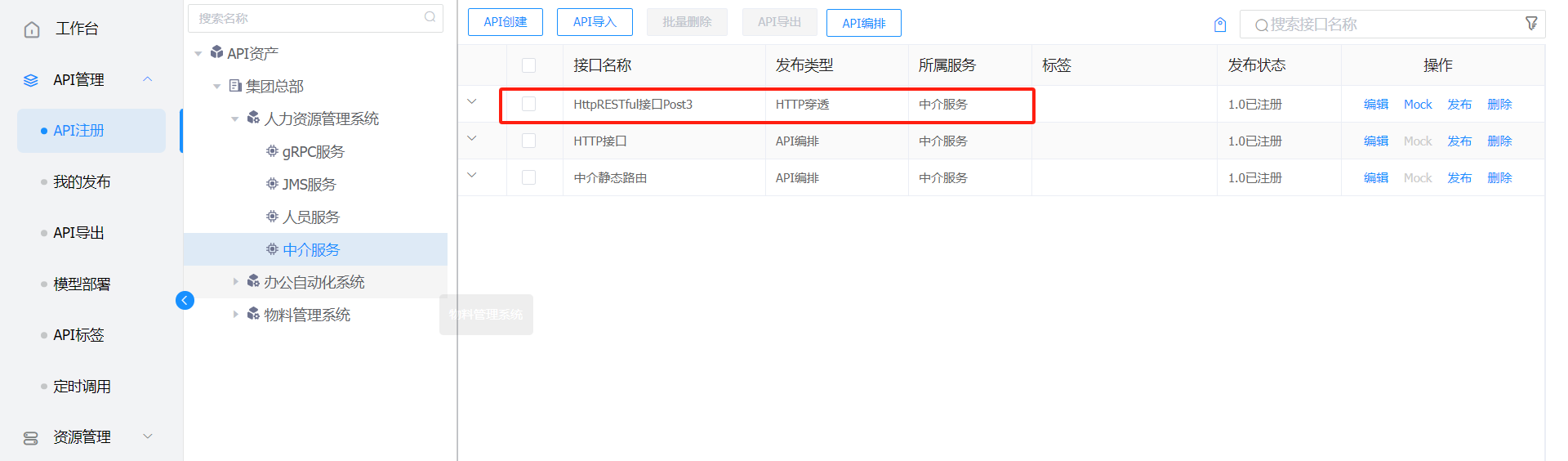1568x461 pixels.
Task: Click 发布 for 中介静态路由 row
Action: [x=1459, y=177]
